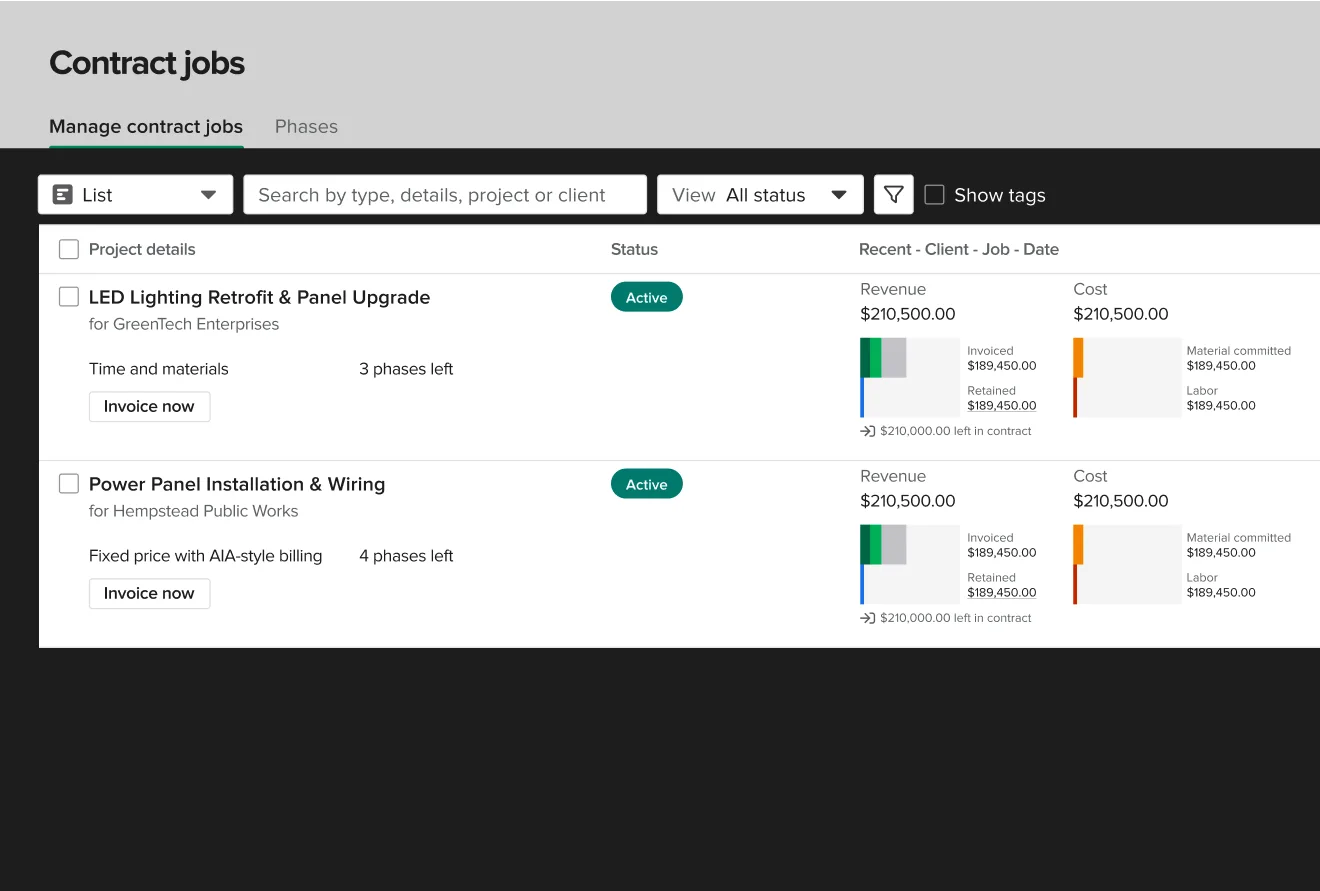Focus the search by type, details field
1320x891 pixels.
click(445, 195)
